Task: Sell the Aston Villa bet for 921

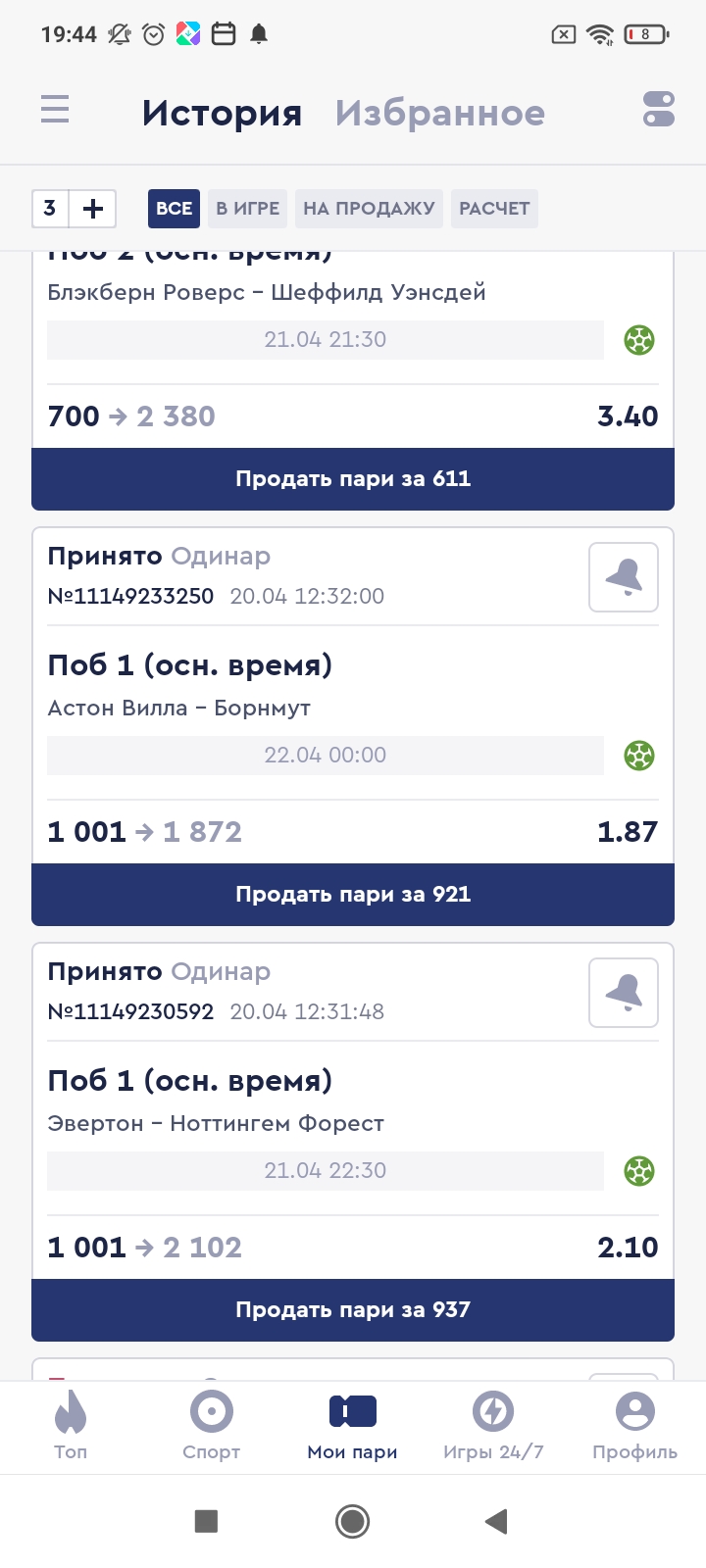Action: pyautogui.click(x=353, y=894)
